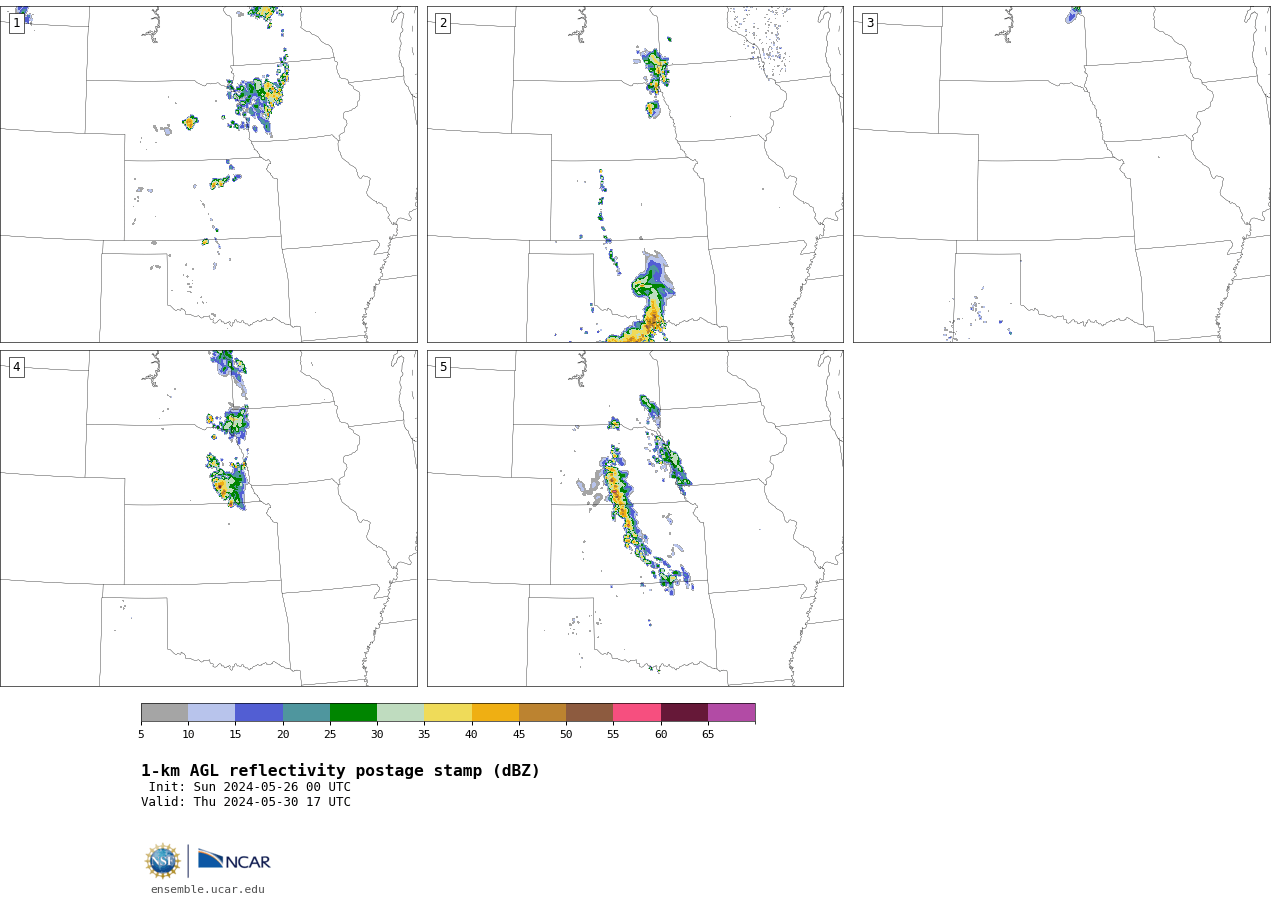
Task: Click the light blue 10-15 dBZ swatch
Action: coord(211,712)
